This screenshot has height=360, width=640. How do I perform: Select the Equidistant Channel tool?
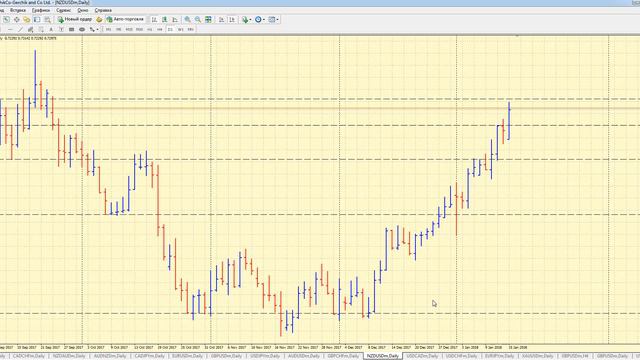point(30,29)
